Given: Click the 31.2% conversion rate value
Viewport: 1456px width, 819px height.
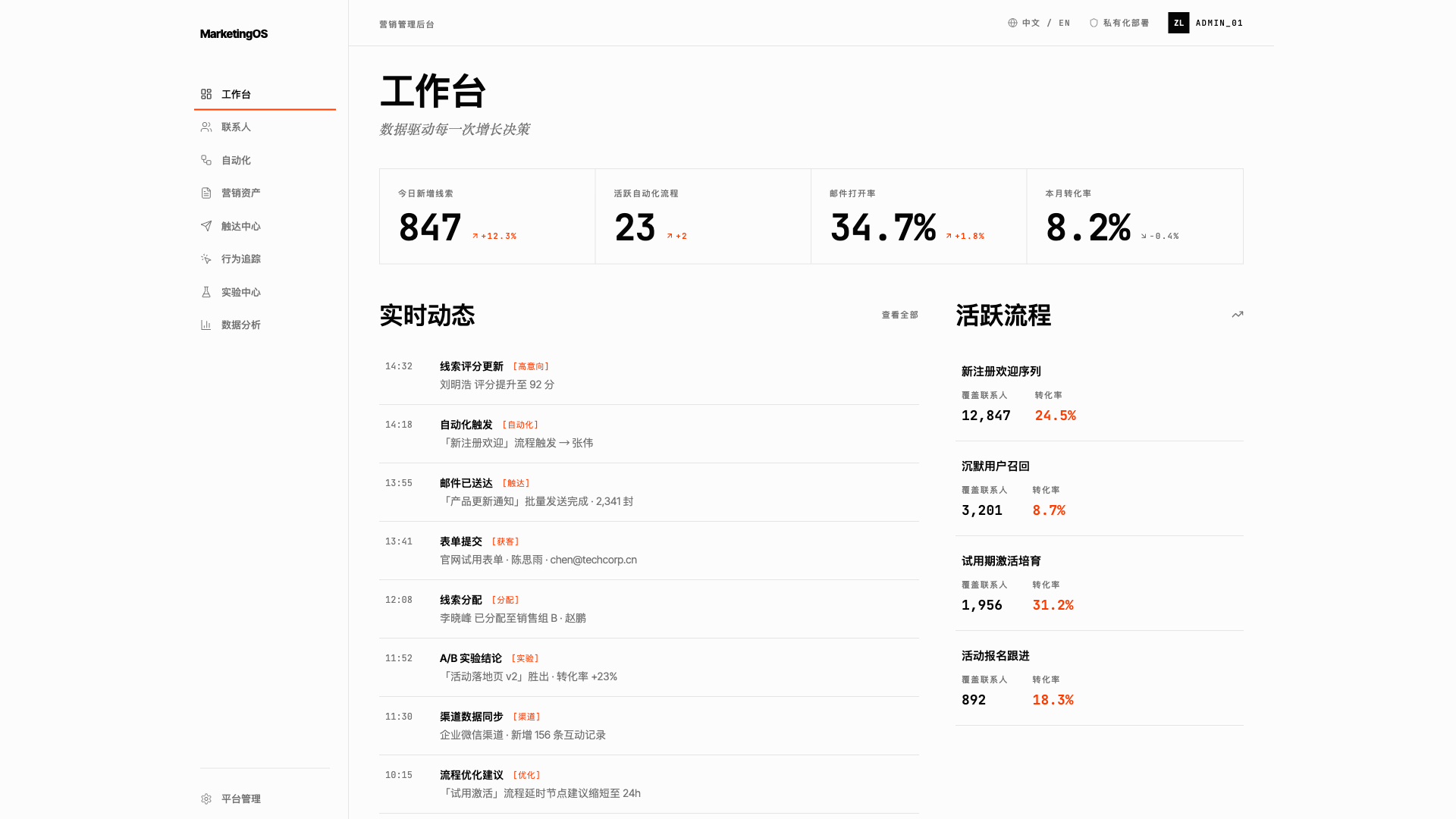Looking at the screenshot, I should coord(1053,604).
